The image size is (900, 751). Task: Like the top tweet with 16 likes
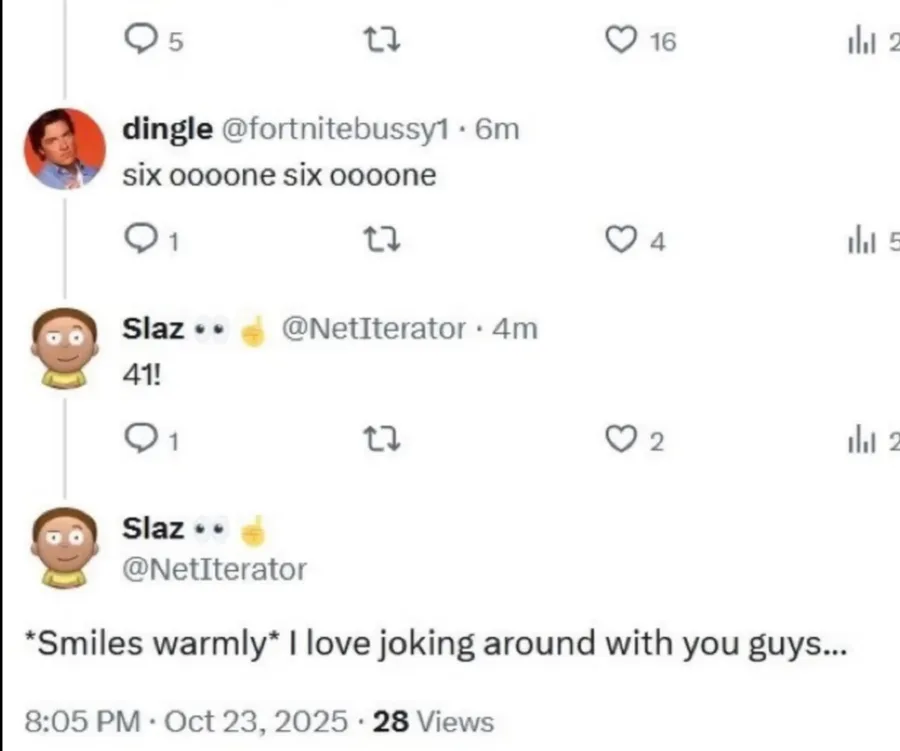[622, 40]
